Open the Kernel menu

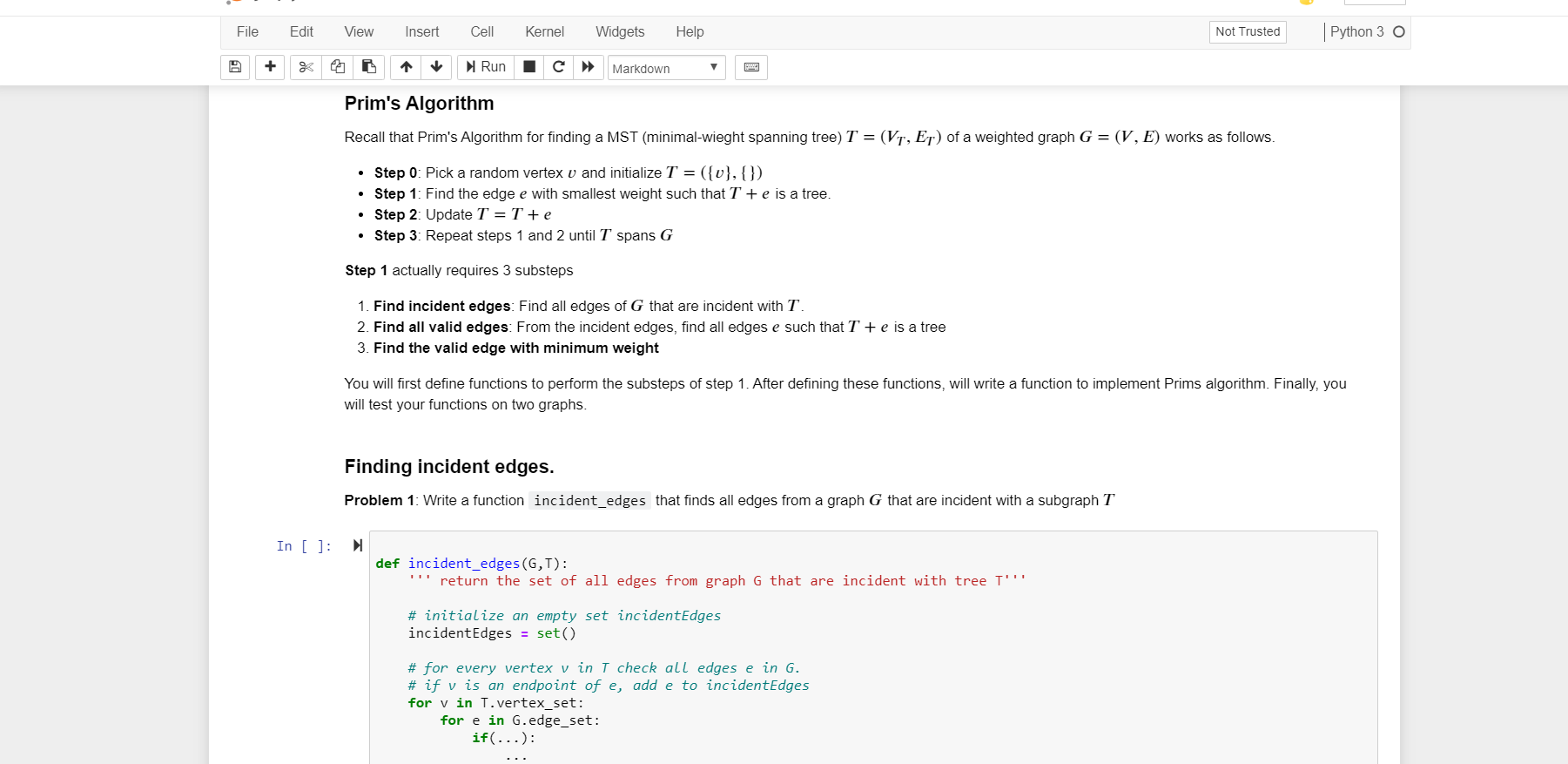tap(545, 32)
